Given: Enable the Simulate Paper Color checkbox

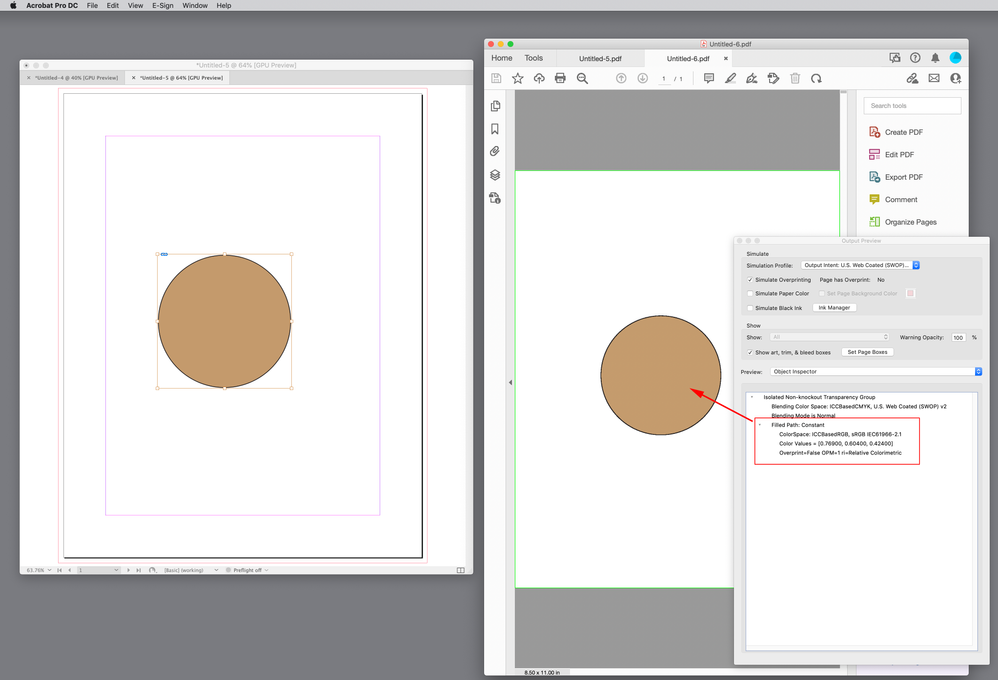Looking at the screenshot, I should (x=751, y=294).
